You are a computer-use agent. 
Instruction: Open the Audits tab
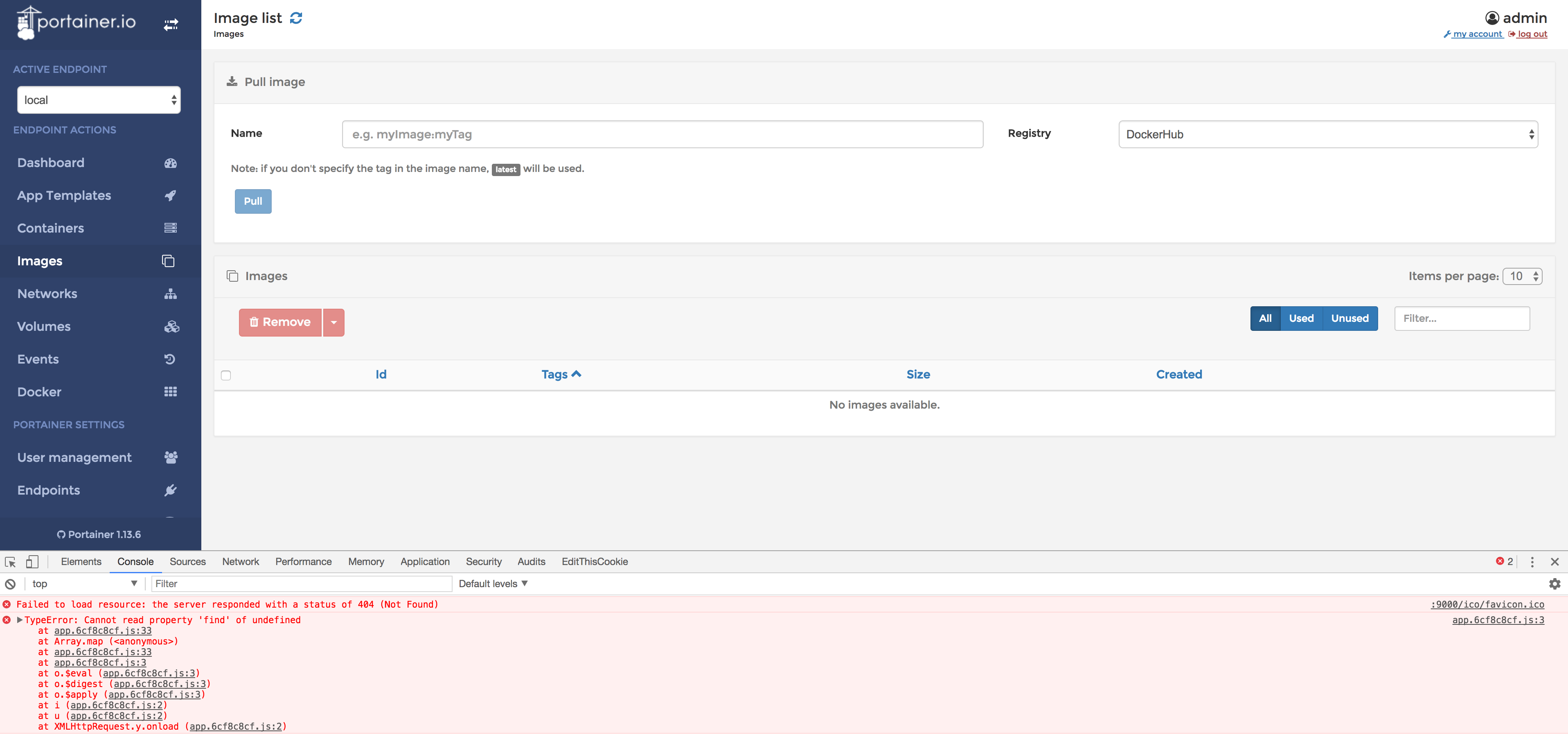532,562
